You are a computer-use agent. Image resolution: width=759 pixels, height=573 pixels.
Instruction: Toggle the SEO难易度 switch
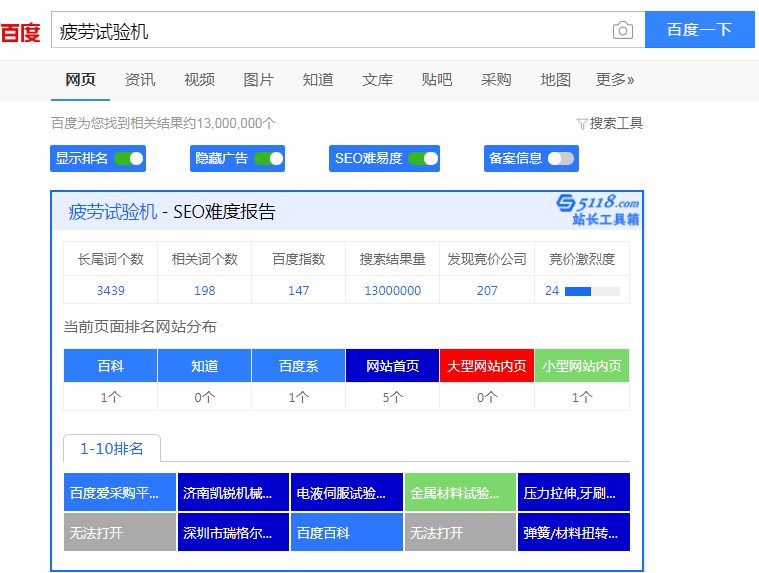[x=423, y=158]
